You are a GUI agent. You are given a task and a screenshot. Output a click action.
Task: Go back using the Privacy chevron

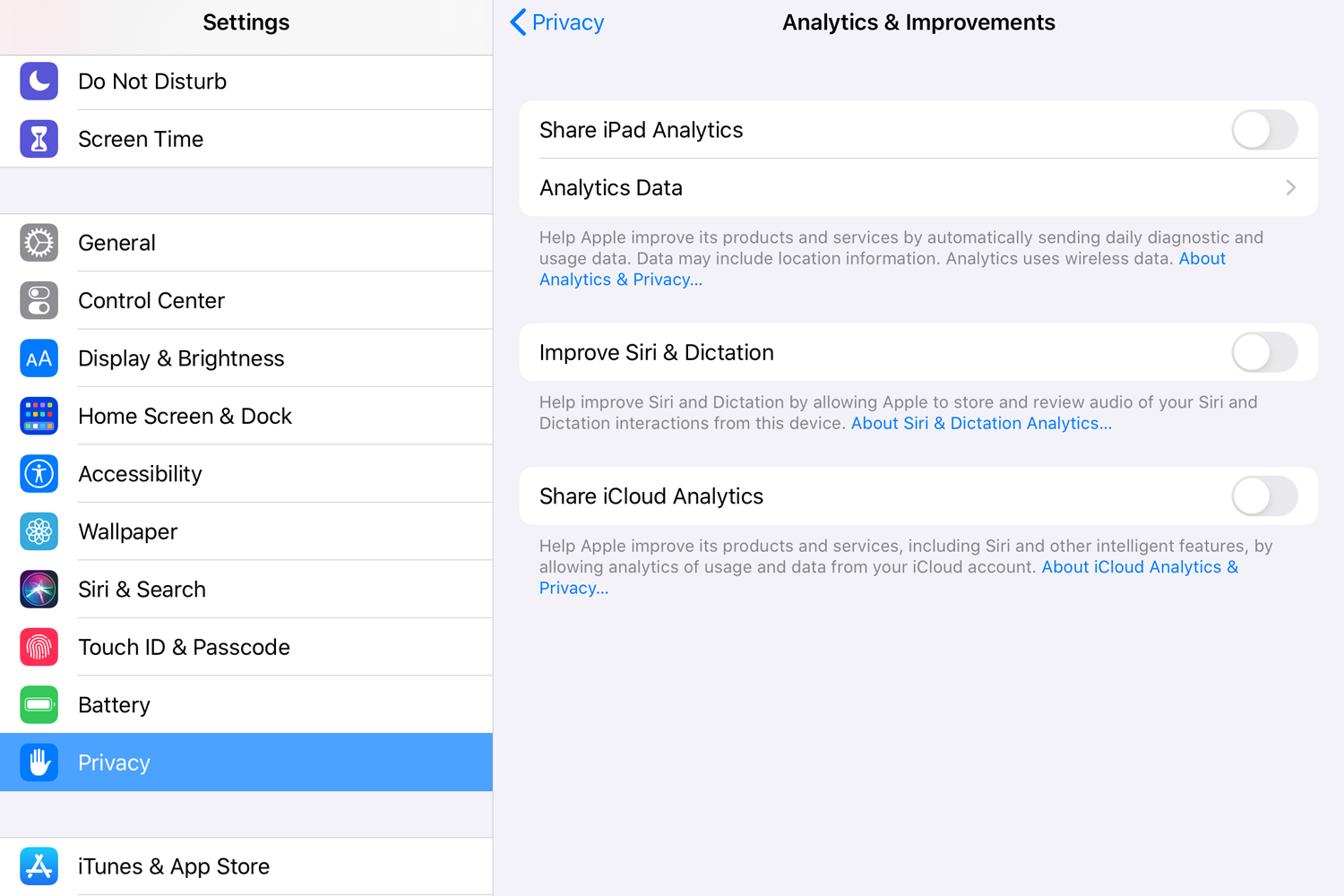click(x=556, y=22)
